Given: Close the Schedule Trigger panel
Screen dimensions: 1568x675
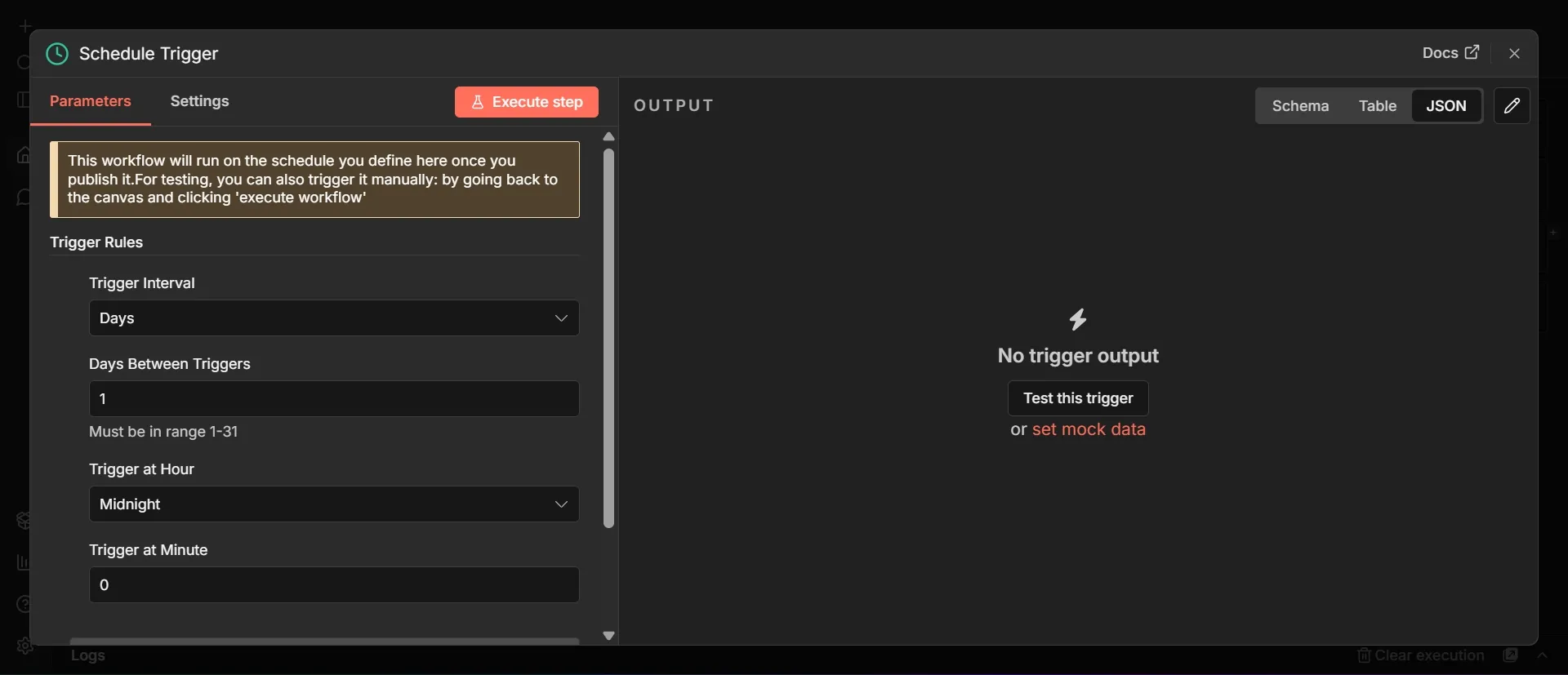Looking at the screenshot, I should 1514,53.
